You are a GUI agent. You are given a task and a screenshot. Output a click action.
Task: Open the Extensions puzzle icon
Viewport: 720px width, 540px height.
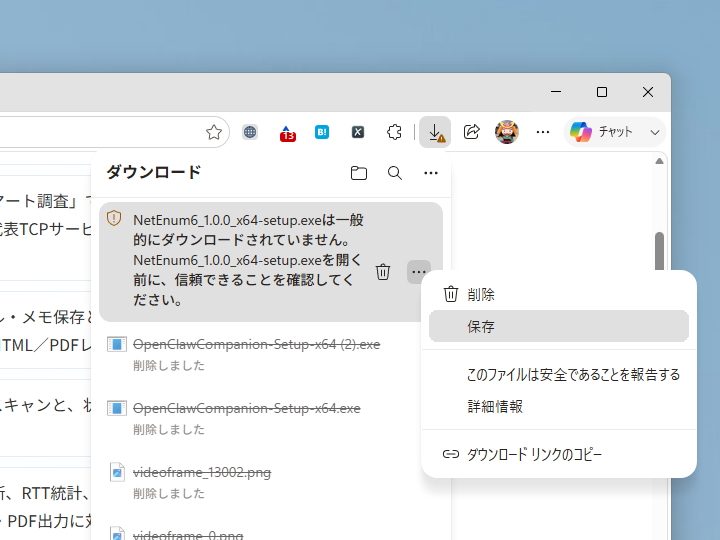394,132
